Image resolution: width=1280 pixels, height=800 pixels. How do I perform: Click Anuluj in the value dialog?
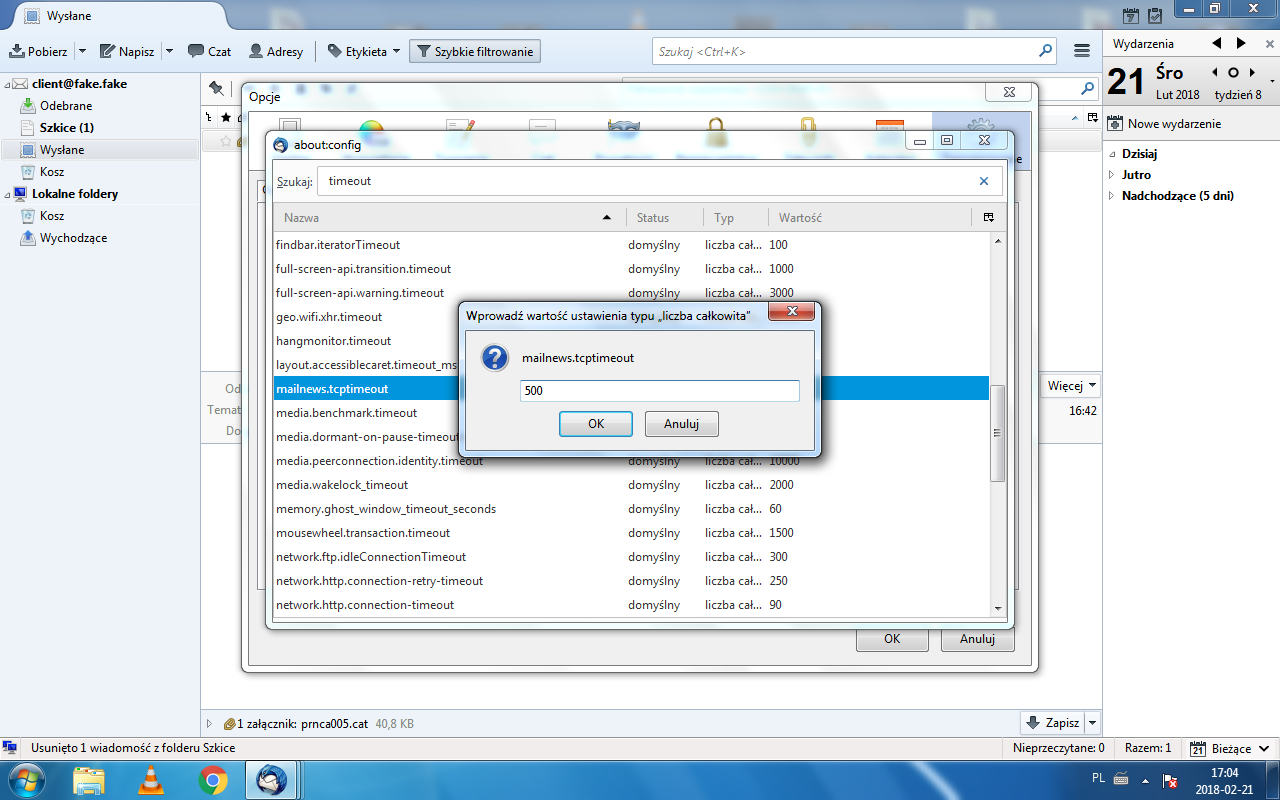click(x=682, y=424)
